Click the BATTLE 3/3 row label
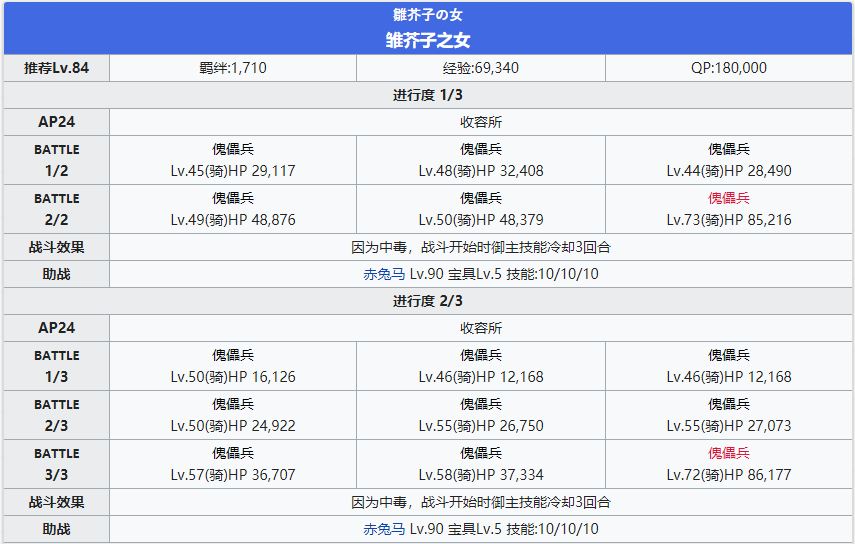 coord(56,464)
